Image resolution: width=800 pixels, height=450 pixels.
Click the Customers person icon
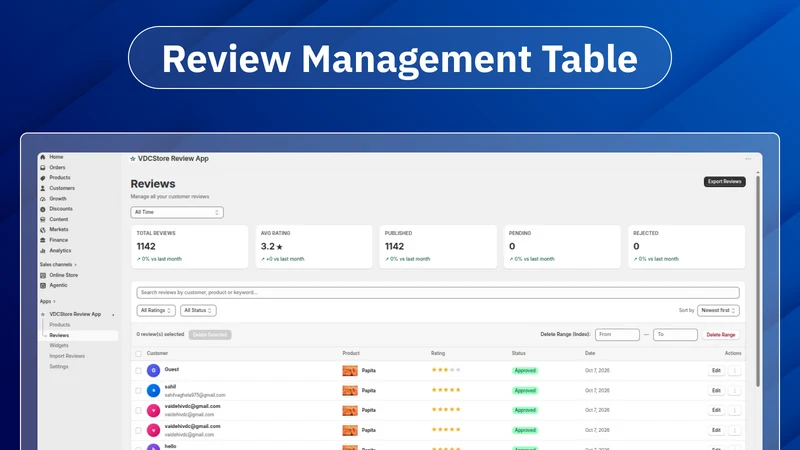pos(43,188)
